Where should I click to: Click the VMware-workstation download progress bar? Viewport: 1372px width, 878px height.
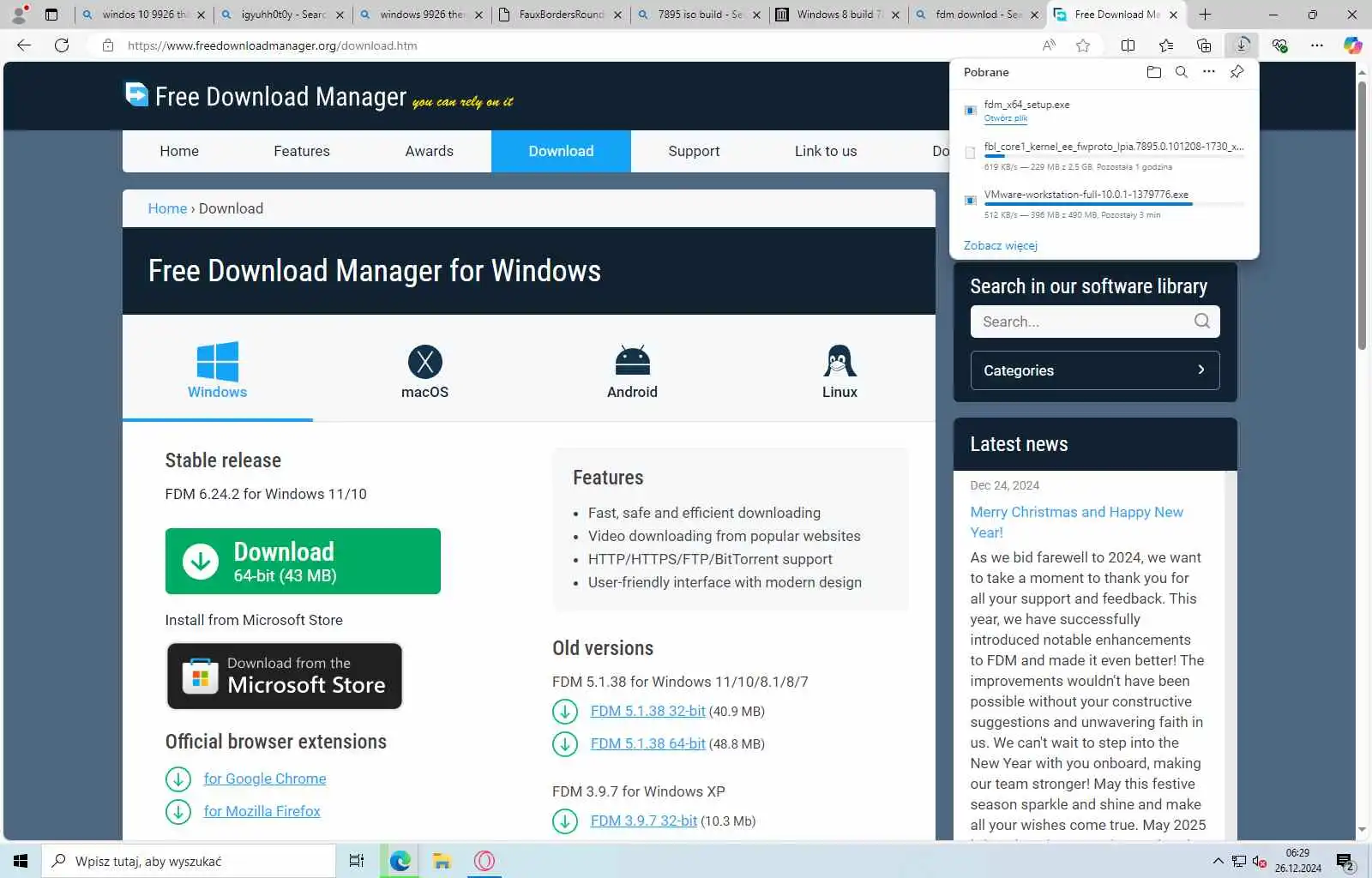[x=1114, y=204]
